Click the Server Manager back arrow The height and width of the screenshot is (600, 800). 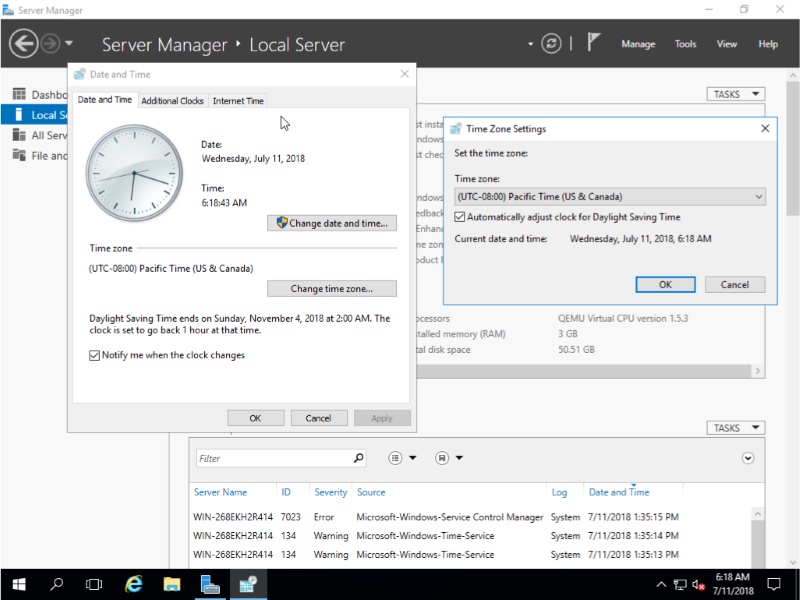[x=23, y=43]
